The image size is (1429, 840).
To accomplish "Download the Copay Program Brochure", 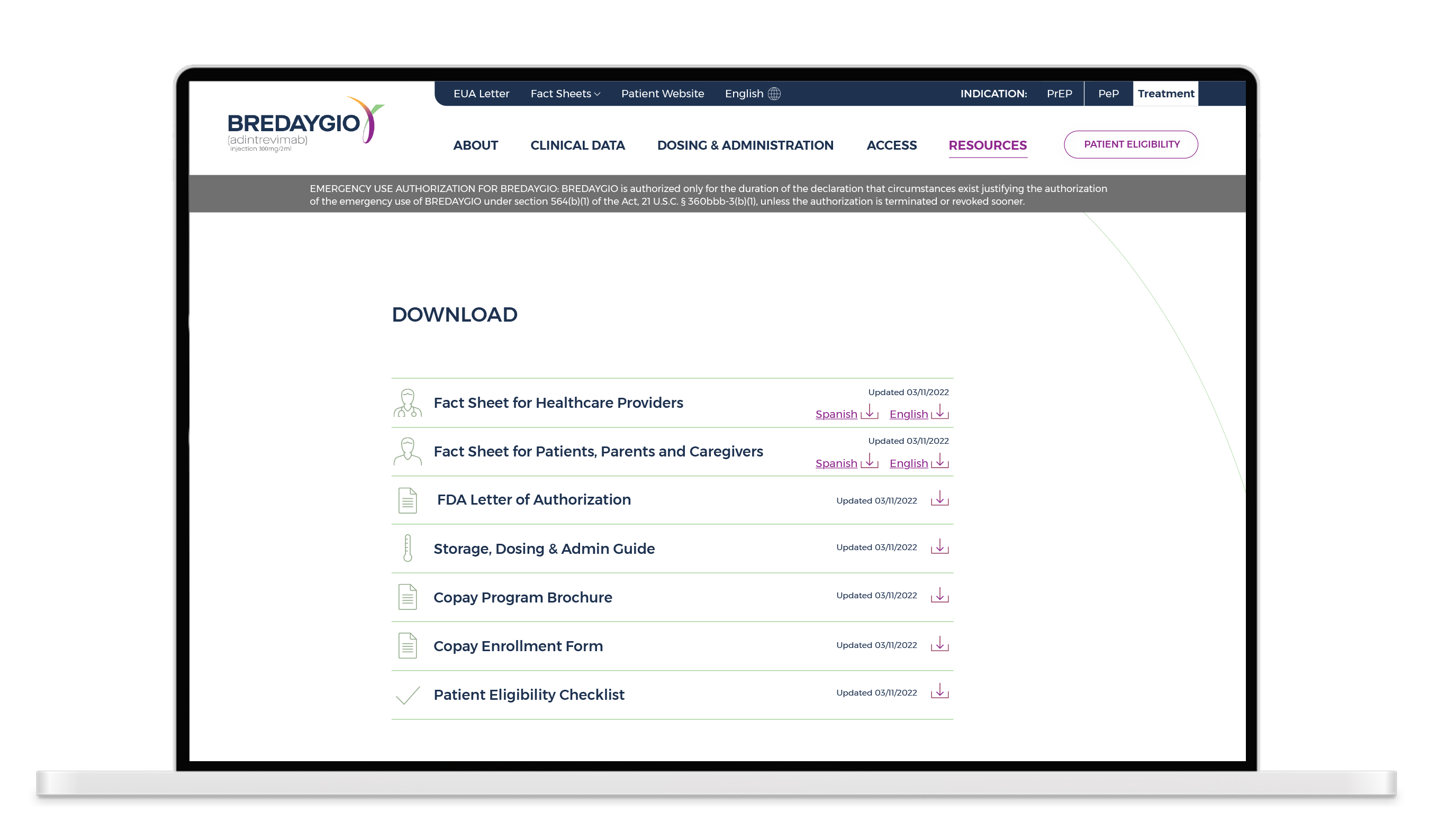I will 939,595.
